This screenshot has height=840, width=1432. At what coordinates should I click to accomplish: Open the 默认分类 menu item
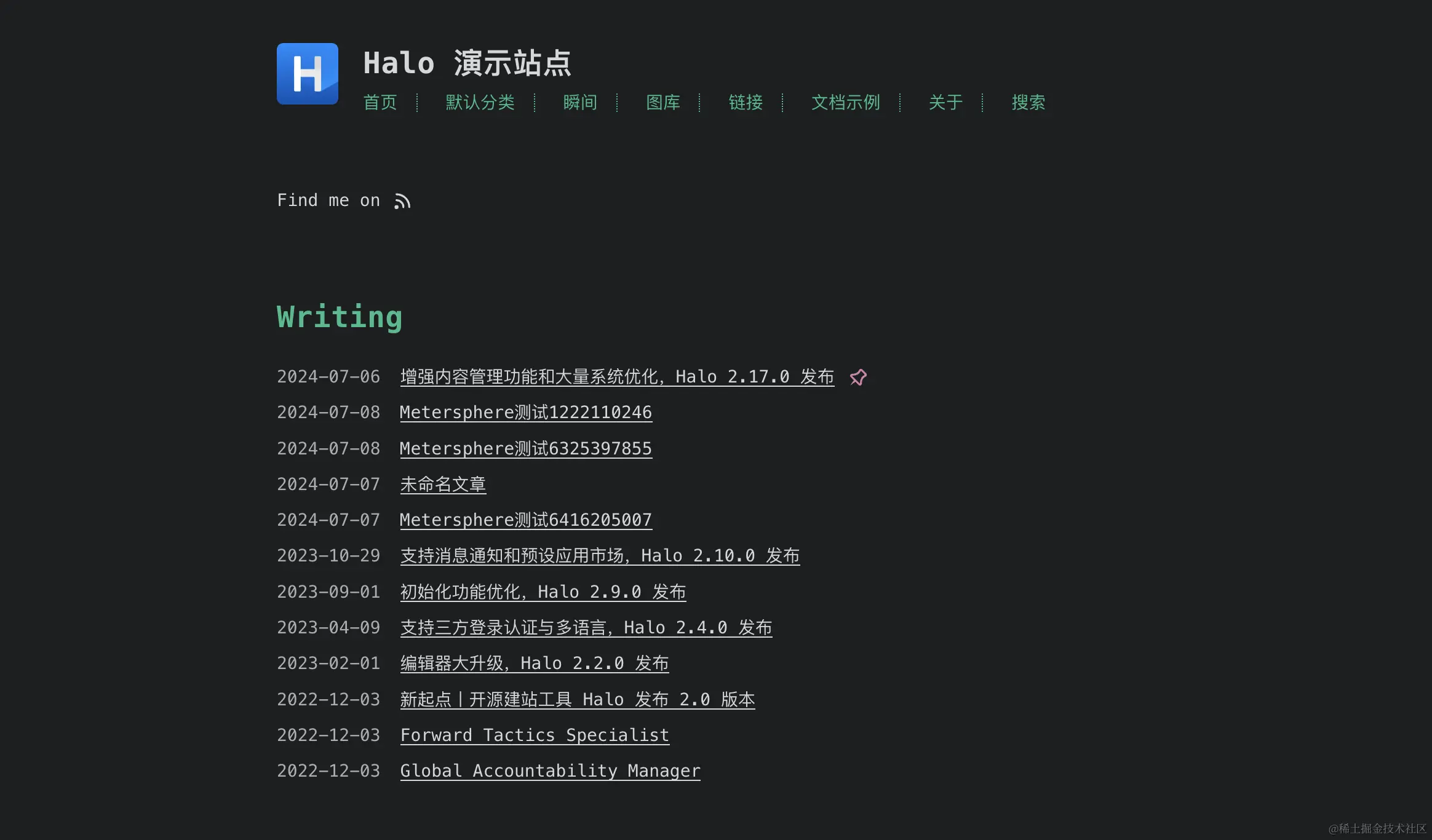point(480,102)
